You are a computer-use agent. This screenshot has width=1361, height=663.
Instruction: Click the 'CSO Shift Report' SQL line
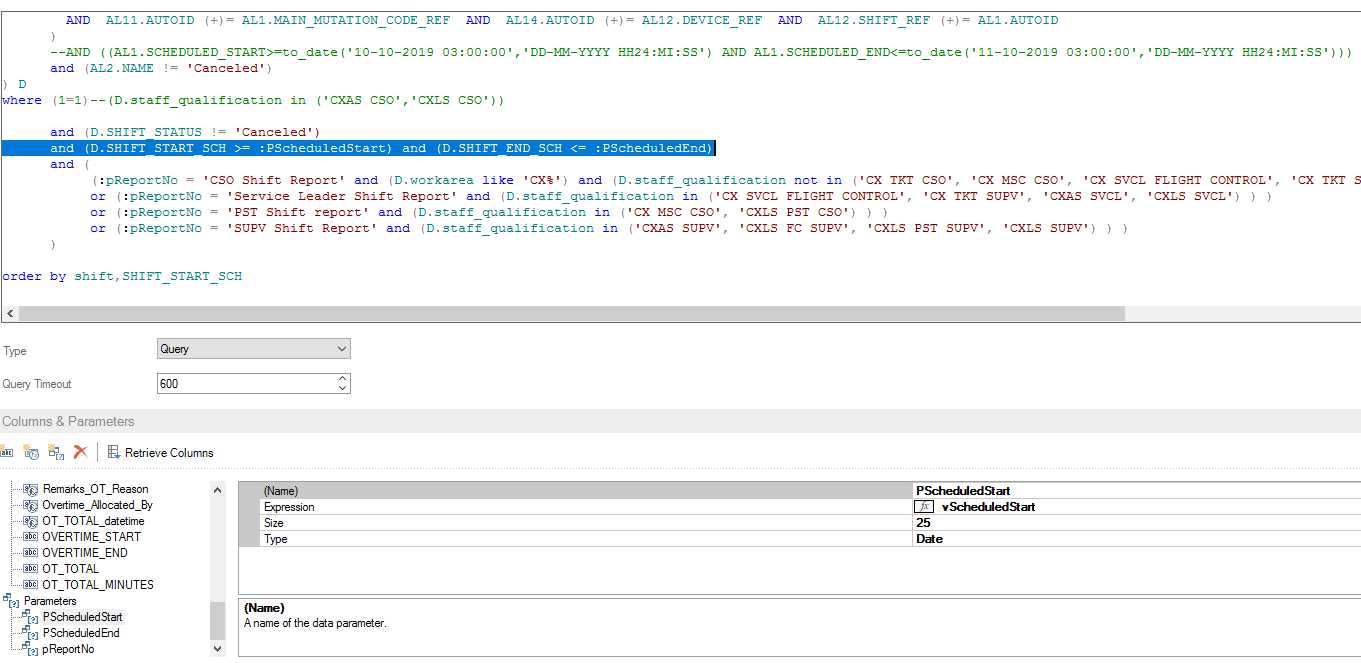pyautogui.click(x=725, y=180)
